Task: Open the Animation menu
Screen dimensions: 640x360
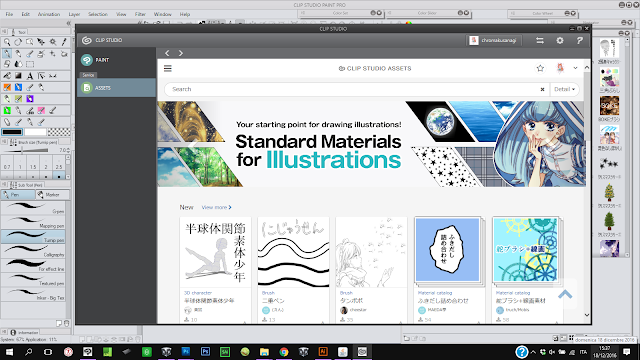Action: coord(49,14)
